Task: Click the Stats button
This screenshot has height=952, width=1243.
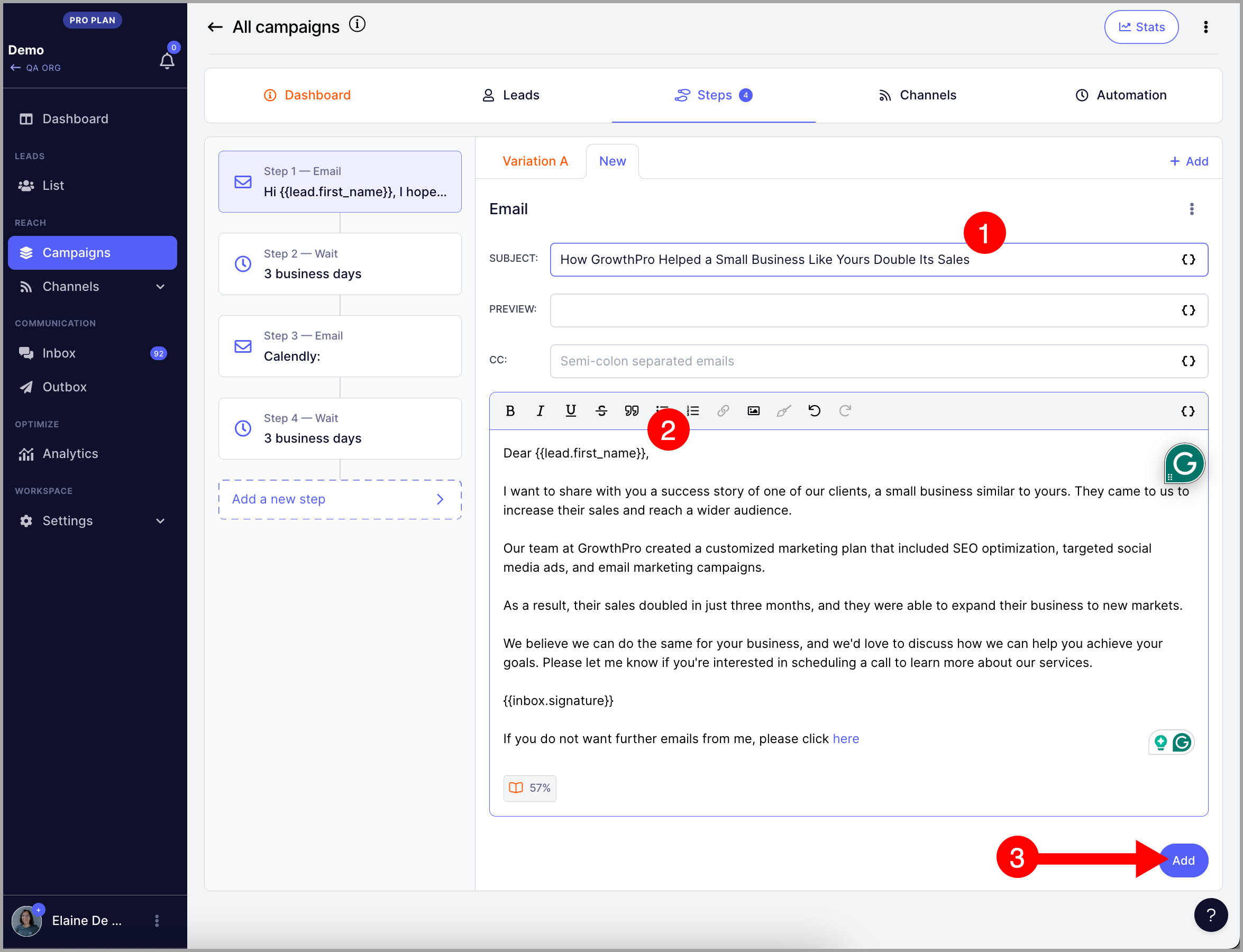Action: 1141,26
